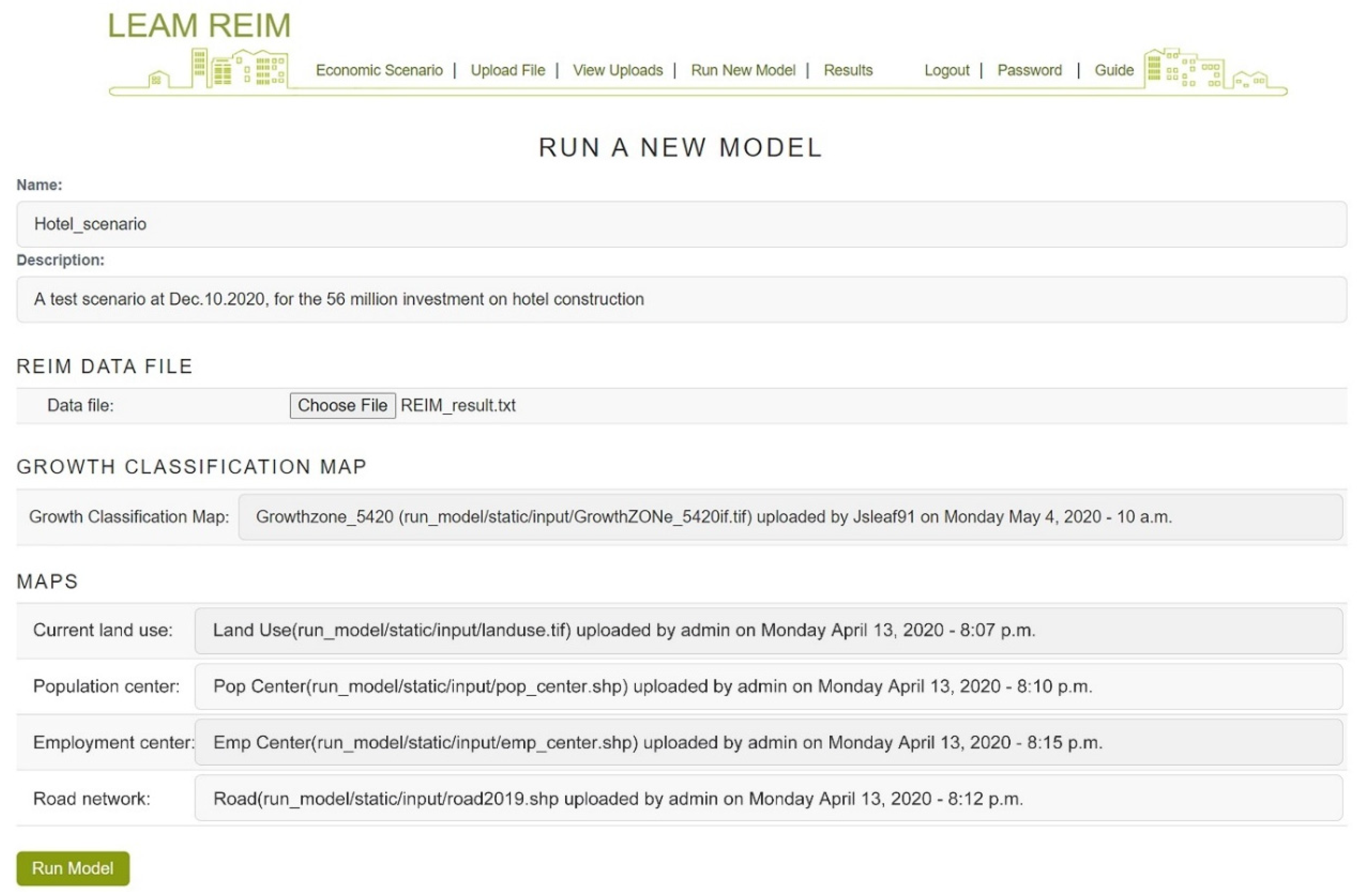Open the Guide link
The height and width of the screenshot is (896, 1360).
1114,70
